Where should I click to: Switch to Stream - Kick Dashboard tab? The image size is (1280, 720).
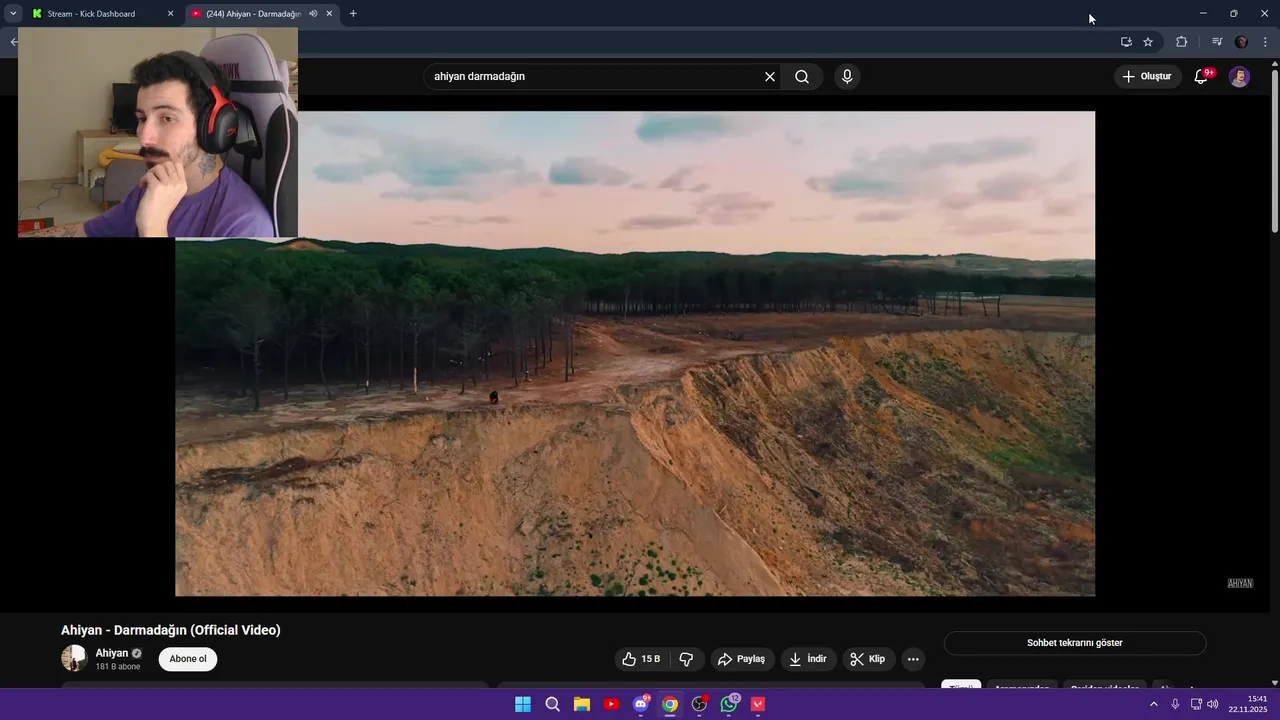point(104,14)
